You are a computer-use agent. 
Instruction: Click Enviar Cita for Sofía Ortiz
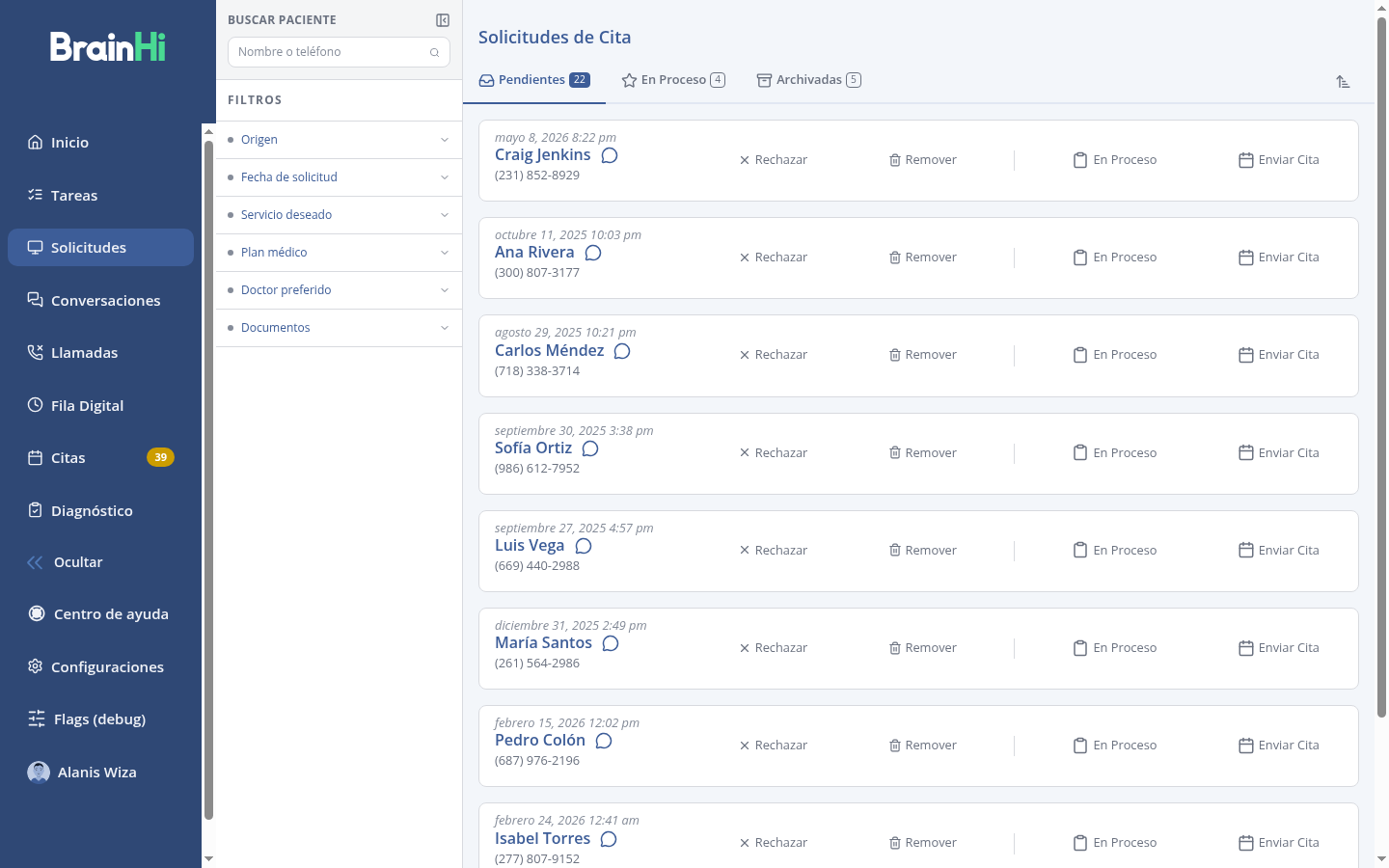pyautogui.click(x=1279, y=453)
